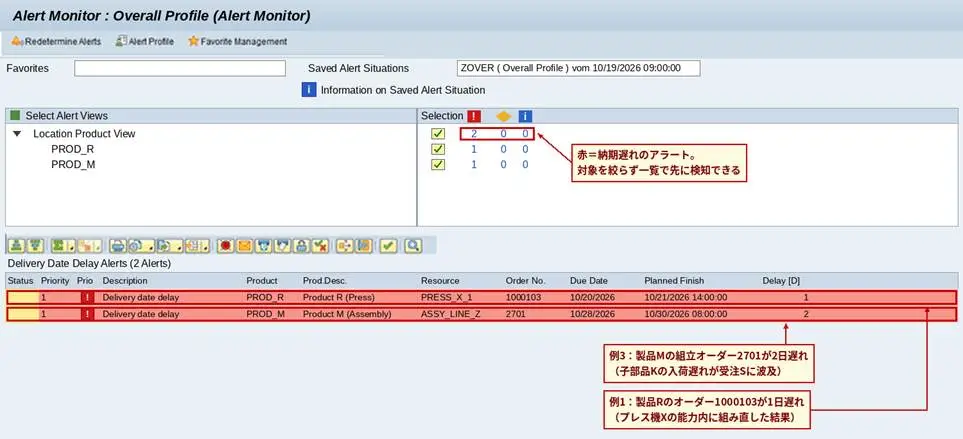Click the sort ascending toolbar icon
The height and width of the screenshot is (439, 963).
(17, 246)
